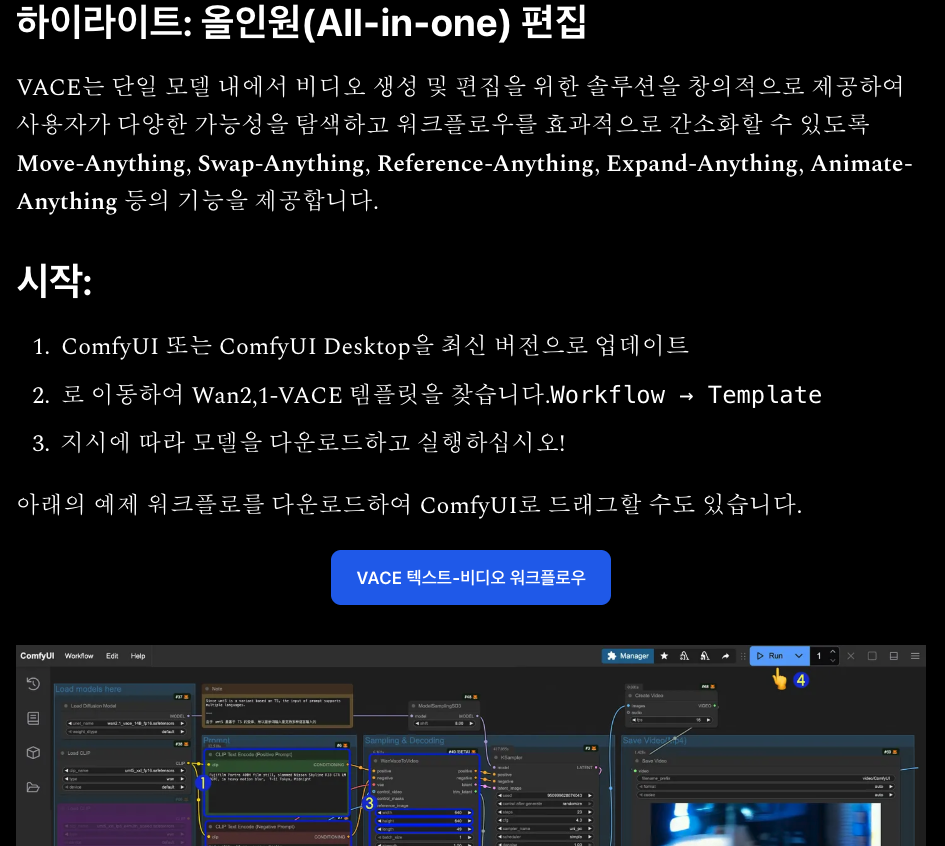Open the Manager puzzle-piece button
Screen dimensions: 945x846
628,656
